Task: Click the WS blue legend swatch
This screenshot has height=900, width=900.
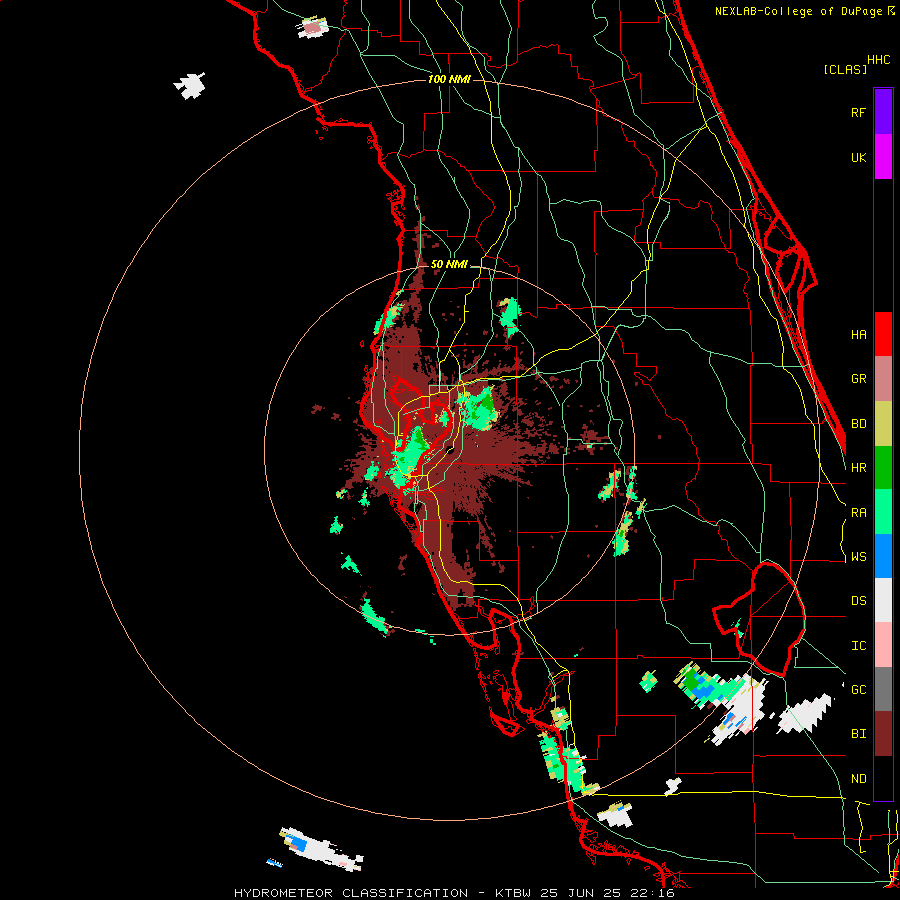Action: pos(883,556)
